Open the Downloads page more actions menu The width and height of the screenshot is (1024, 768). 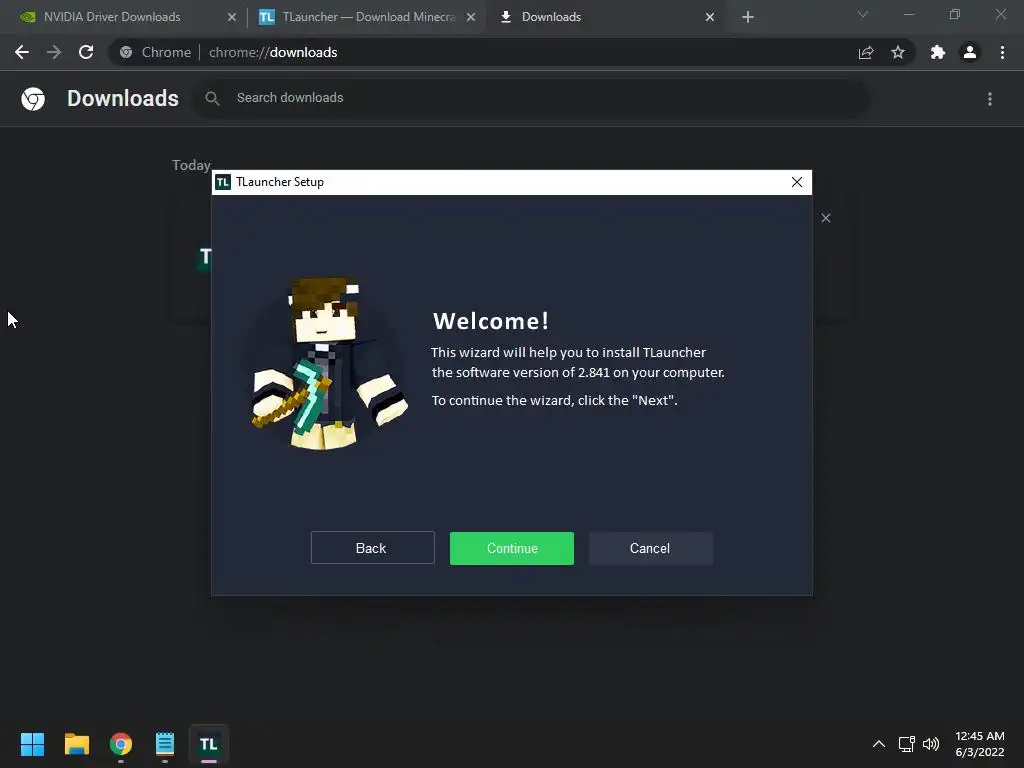click(990, 99)
